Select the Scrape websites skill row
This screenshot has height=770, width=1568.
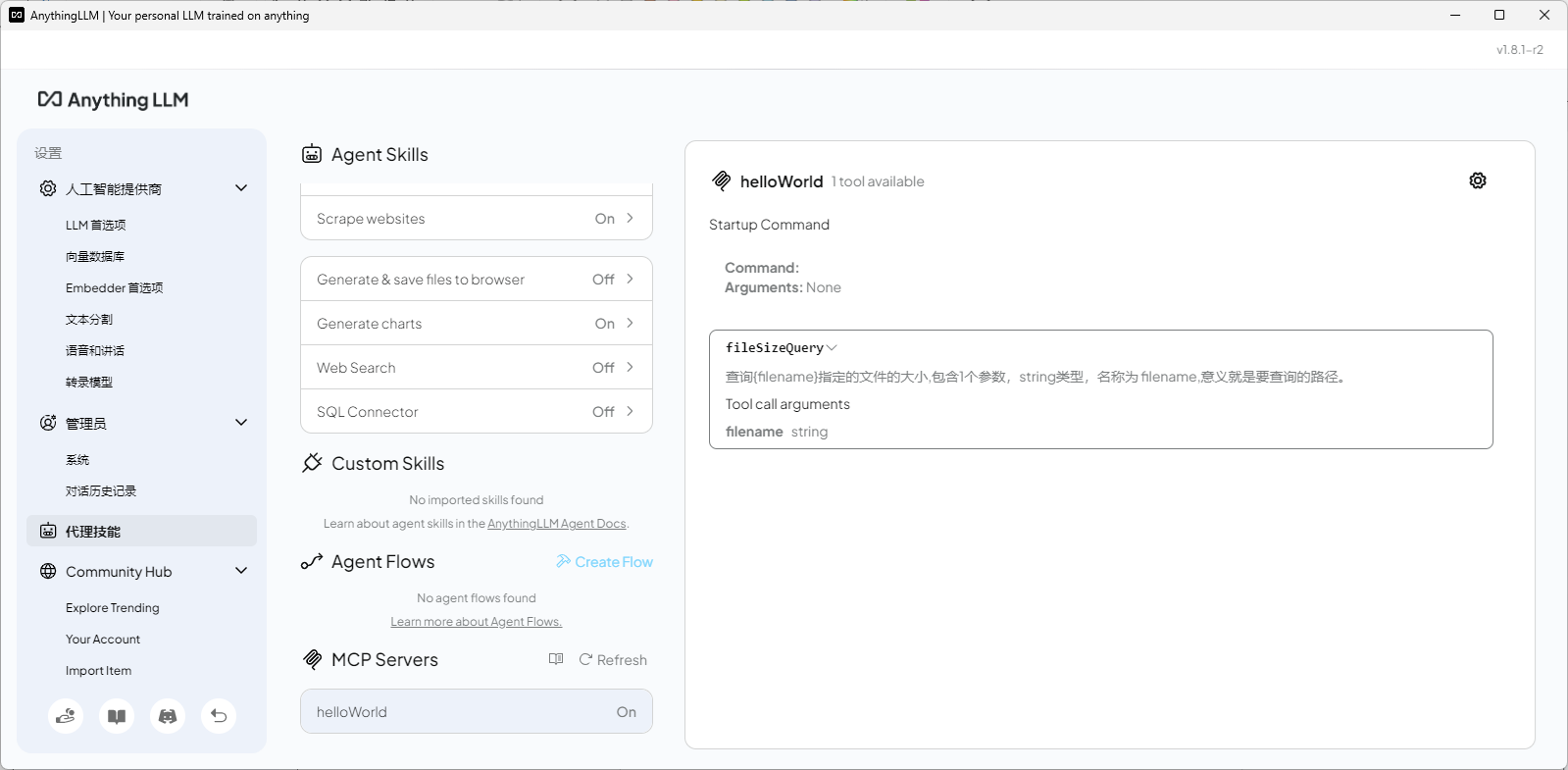pyautogui.click(x=477, y=218)
